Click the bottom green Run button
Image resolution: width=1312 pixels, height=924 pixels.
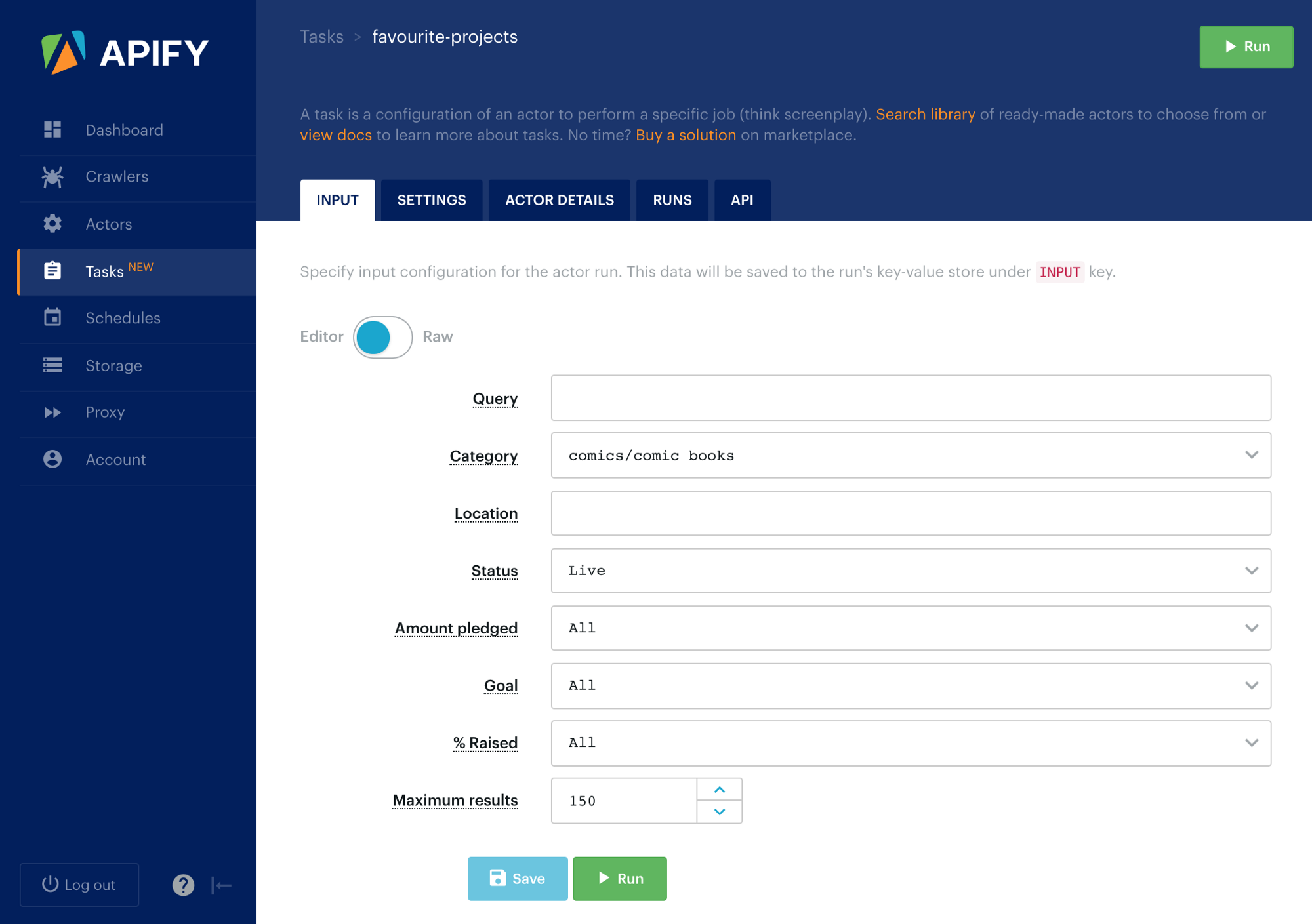620,879
